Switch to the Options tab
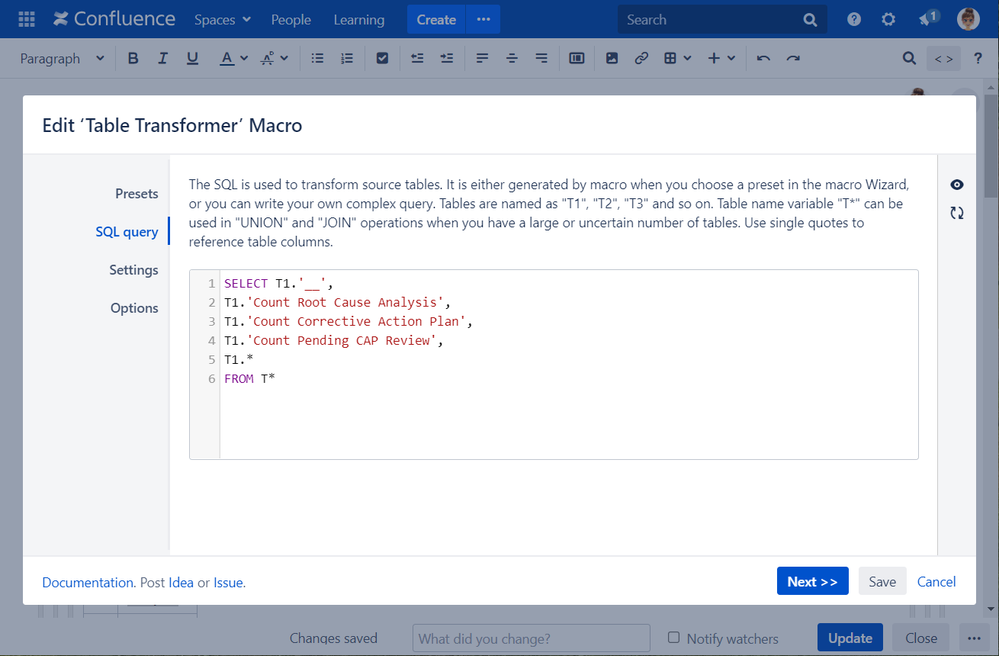Image resolution: width=999 pixels, height=656 pixels. click(x=134, y=308)
